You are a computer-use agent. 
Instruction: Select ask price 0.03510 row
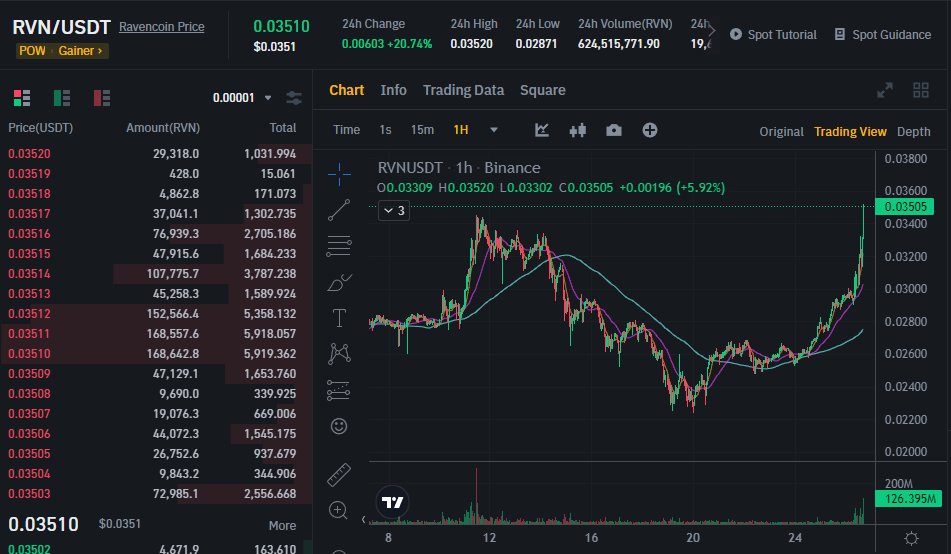156,354
